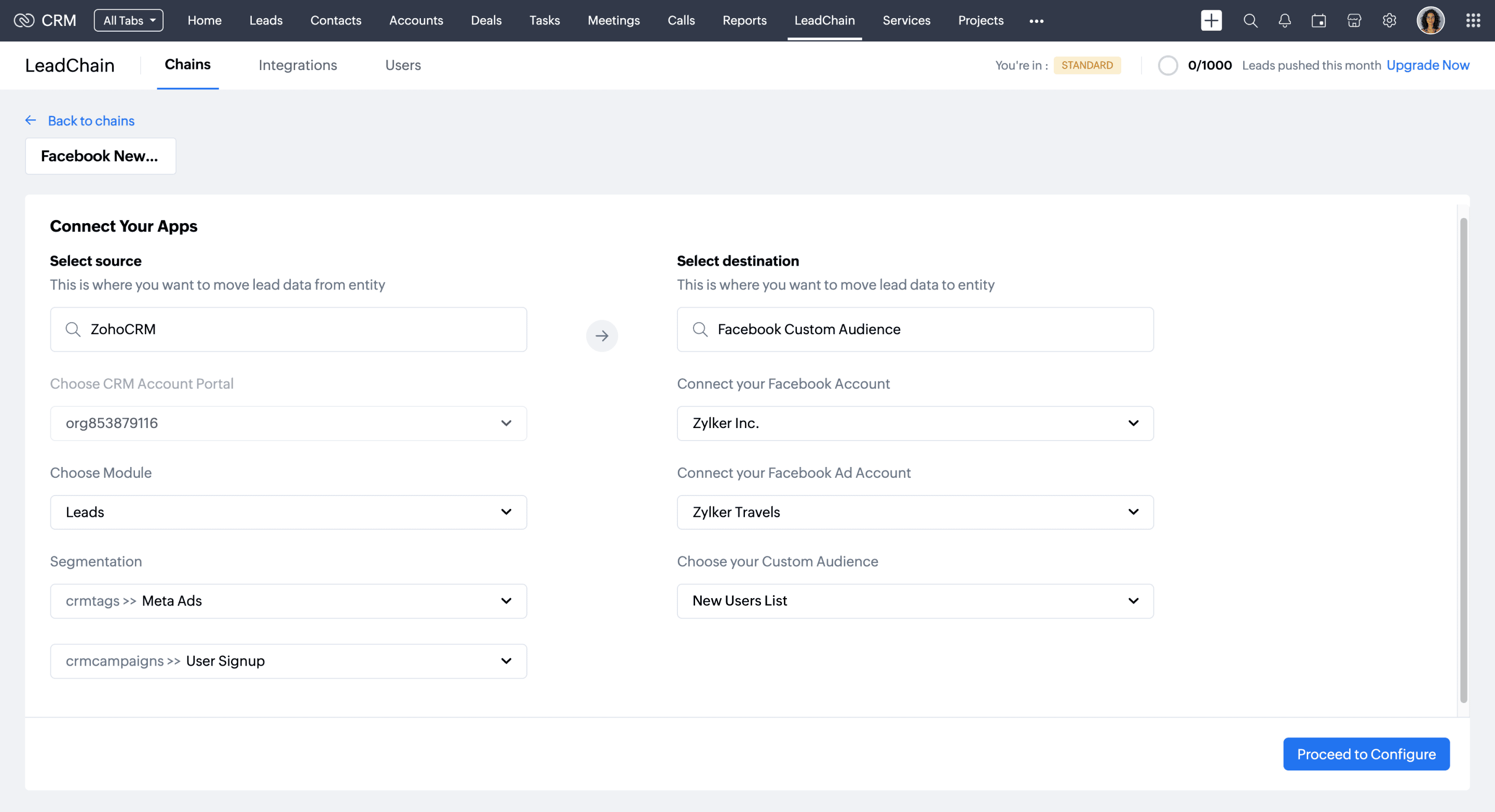1495x812 pixels.
Task: Click Proceed to Configure button
Action: point(1366,753)
